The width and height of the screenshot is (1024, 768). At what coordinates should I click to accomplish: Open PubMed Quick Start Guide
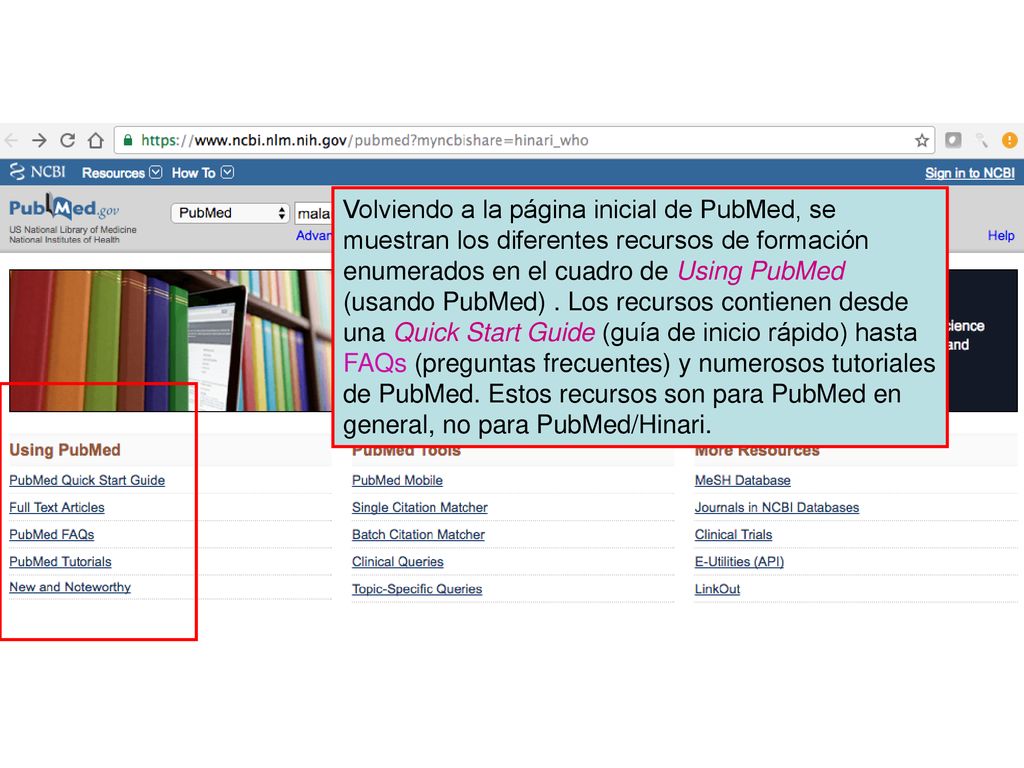pyautogui.click(x=87, y=481)
